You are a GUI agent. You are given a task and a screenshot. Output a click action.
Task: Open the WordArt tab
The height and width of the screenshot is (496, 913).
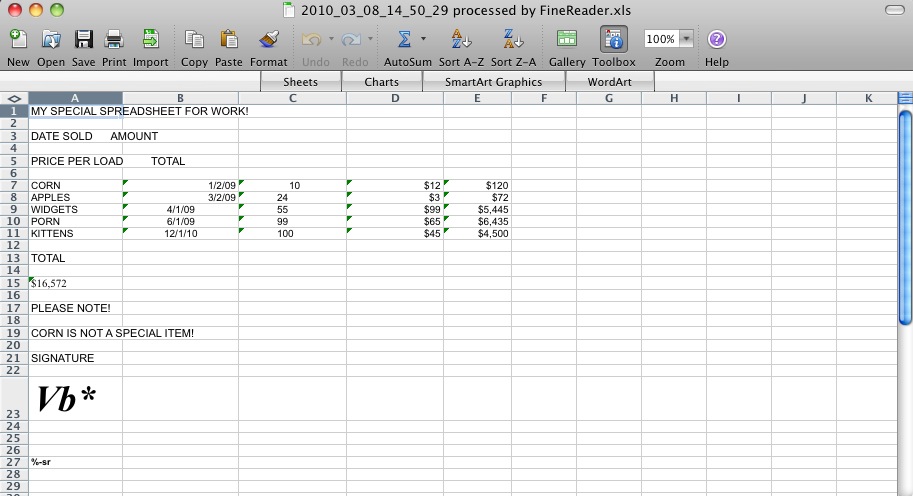click(x=610, y=82)
